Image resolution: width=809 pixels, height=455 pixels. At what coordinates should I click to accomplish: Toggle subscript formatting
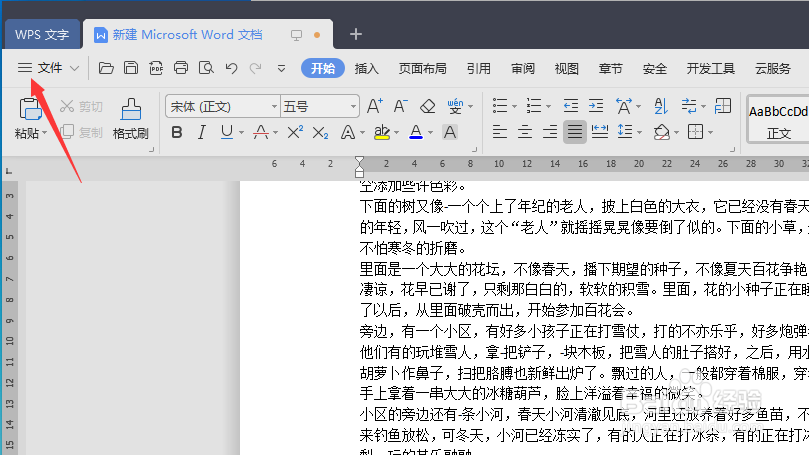coord(320,133)
